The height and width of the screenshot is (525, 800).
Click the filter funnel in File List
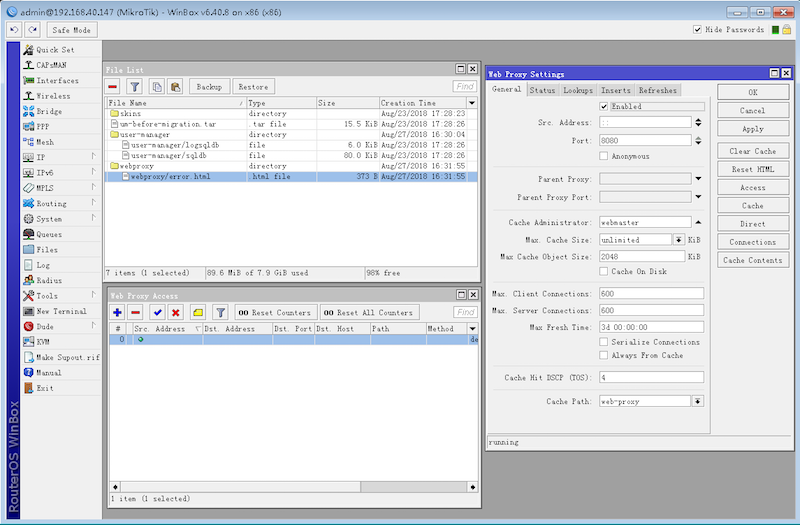[135, 87]
